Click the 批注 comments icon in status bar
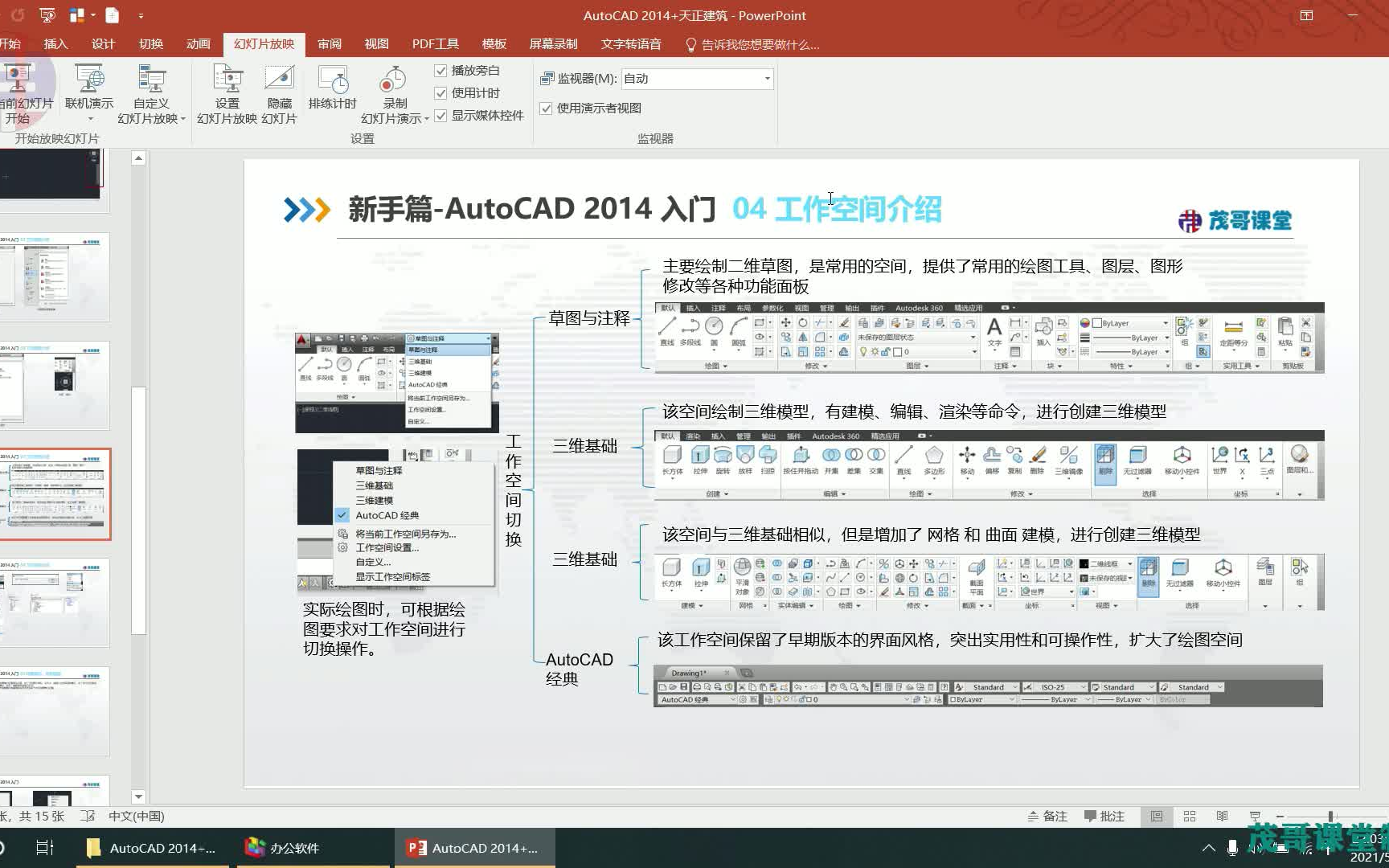 pyautogui.click(x=1105, y=816)
